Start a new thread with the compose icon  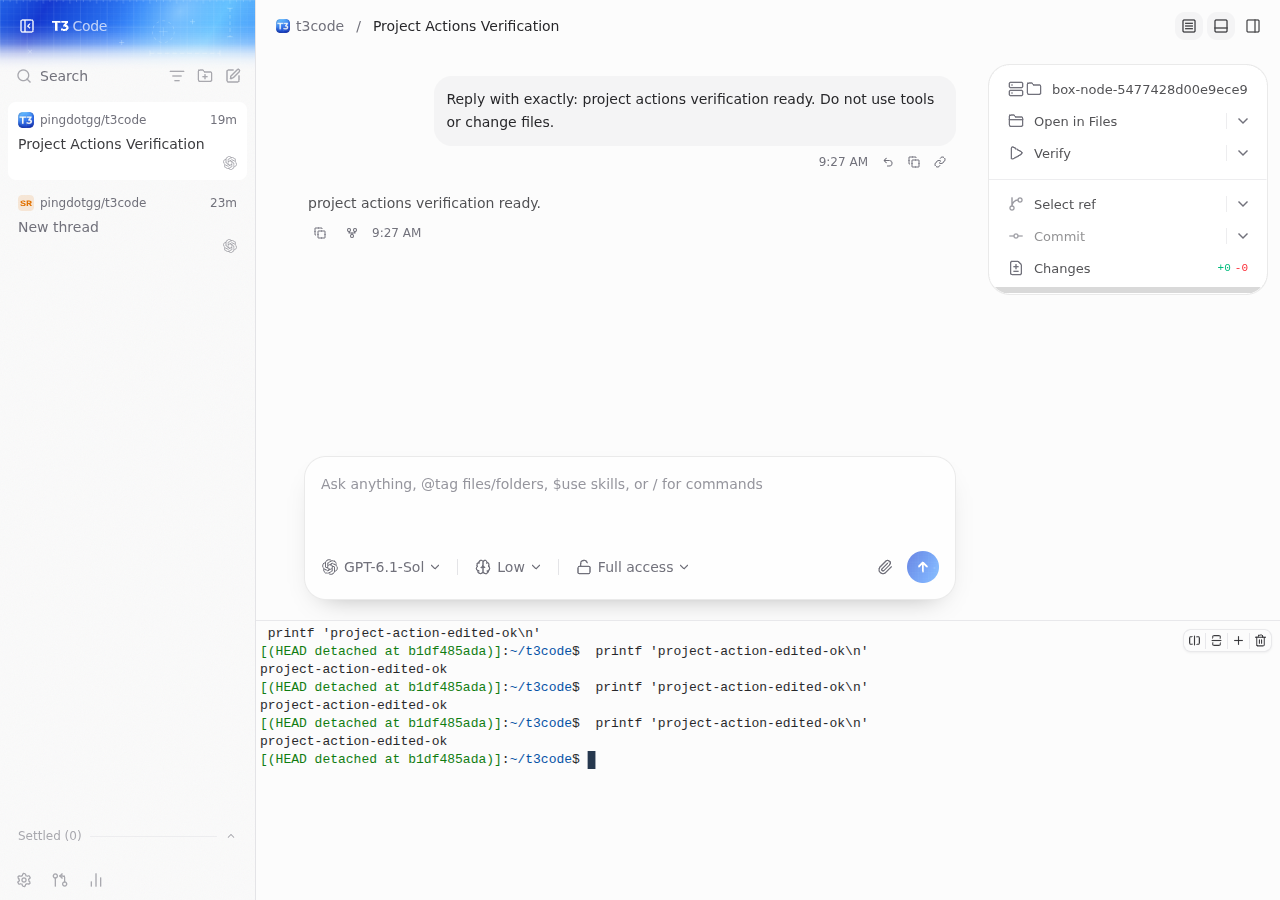(233, 76)
